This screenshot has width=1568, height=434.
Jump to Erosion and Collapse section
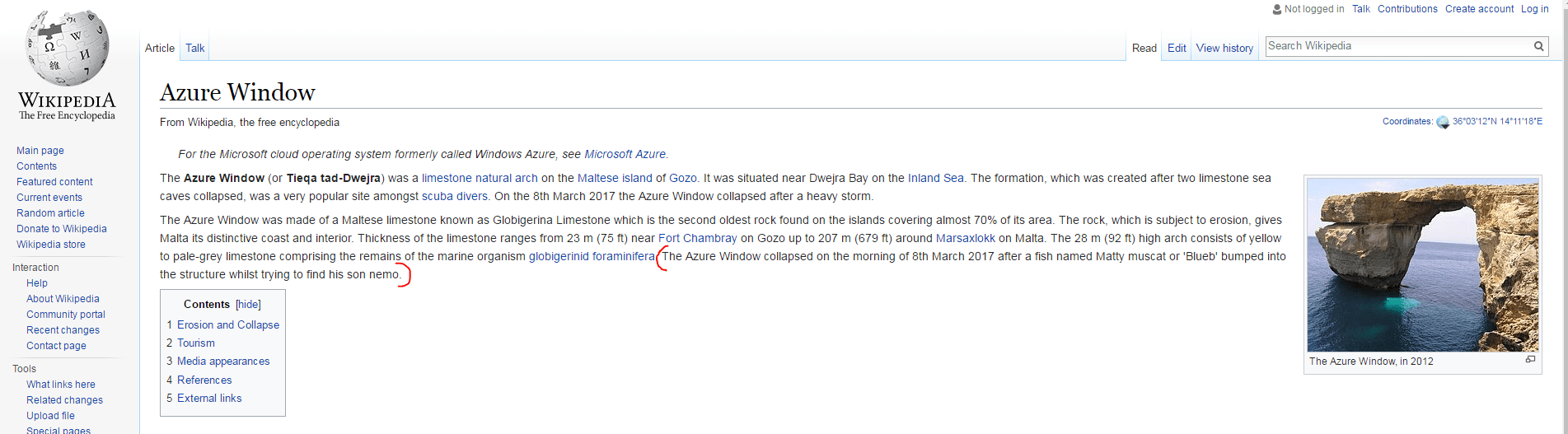coord(228,324)
